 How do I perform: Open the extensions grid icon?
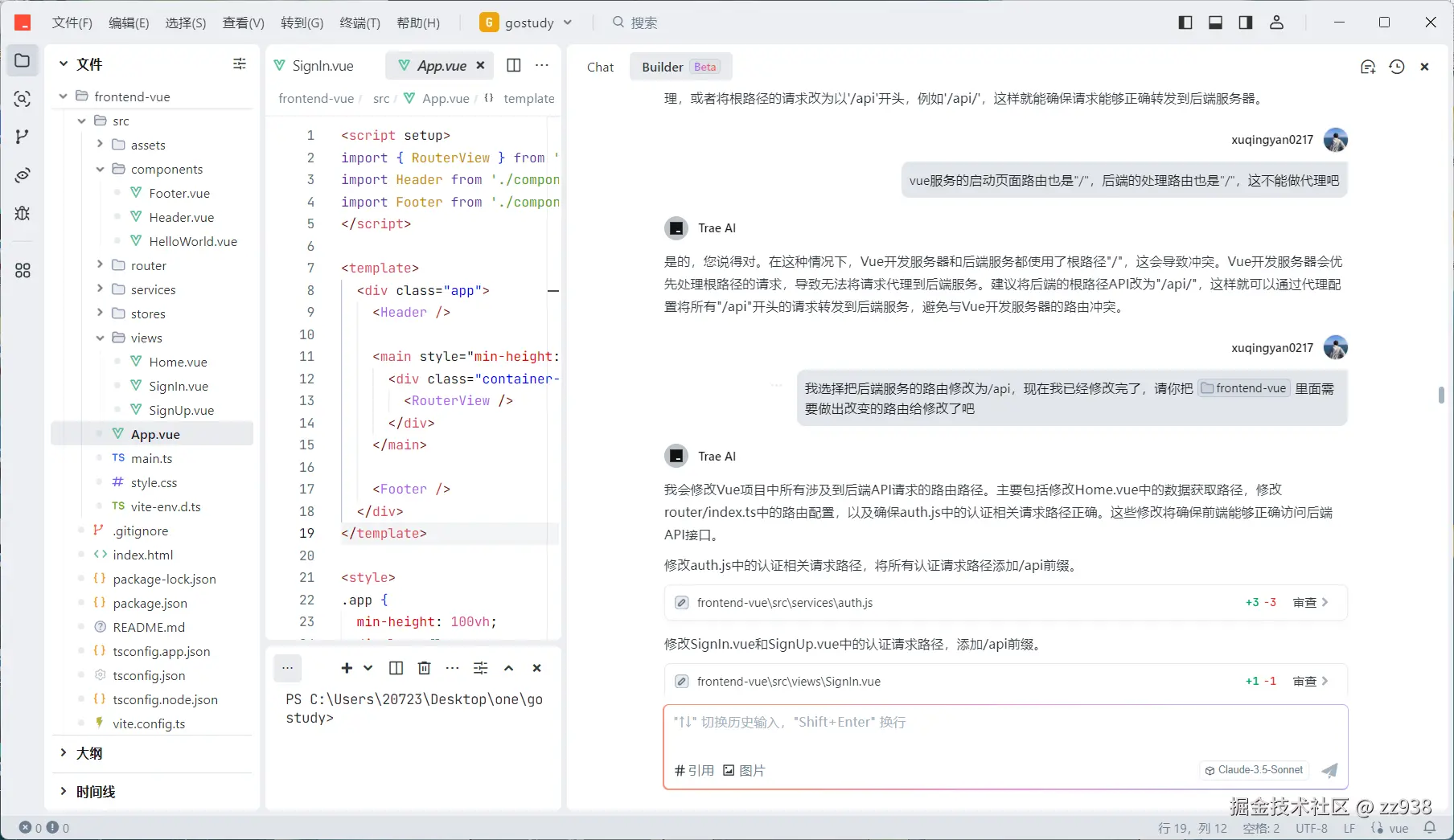(23, 271)
